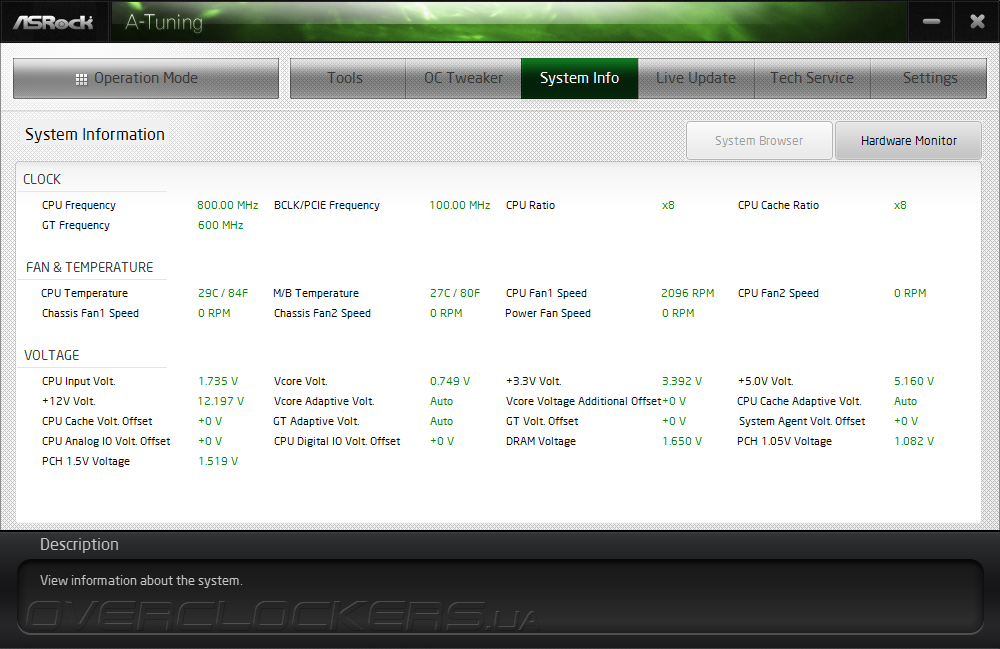Click the Vcore Voltage Additional Offset label
The width and height of the screenshot is (1000, 649).
click(x=584, y=401)
